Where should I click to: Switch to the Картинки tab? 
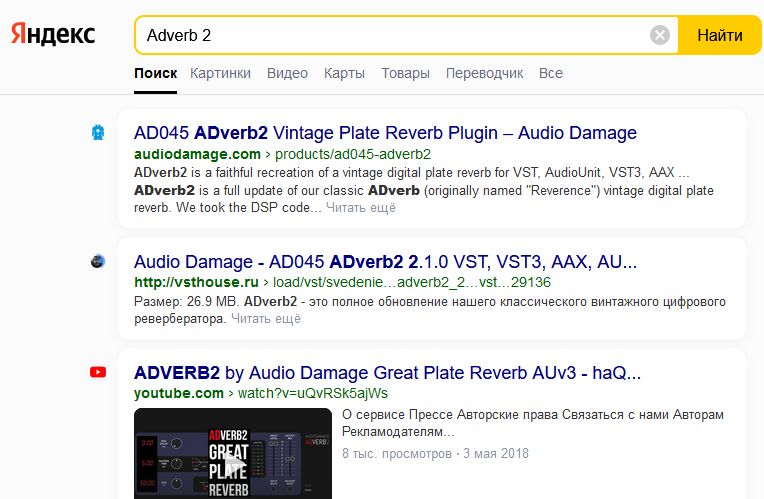click(220, 73)
